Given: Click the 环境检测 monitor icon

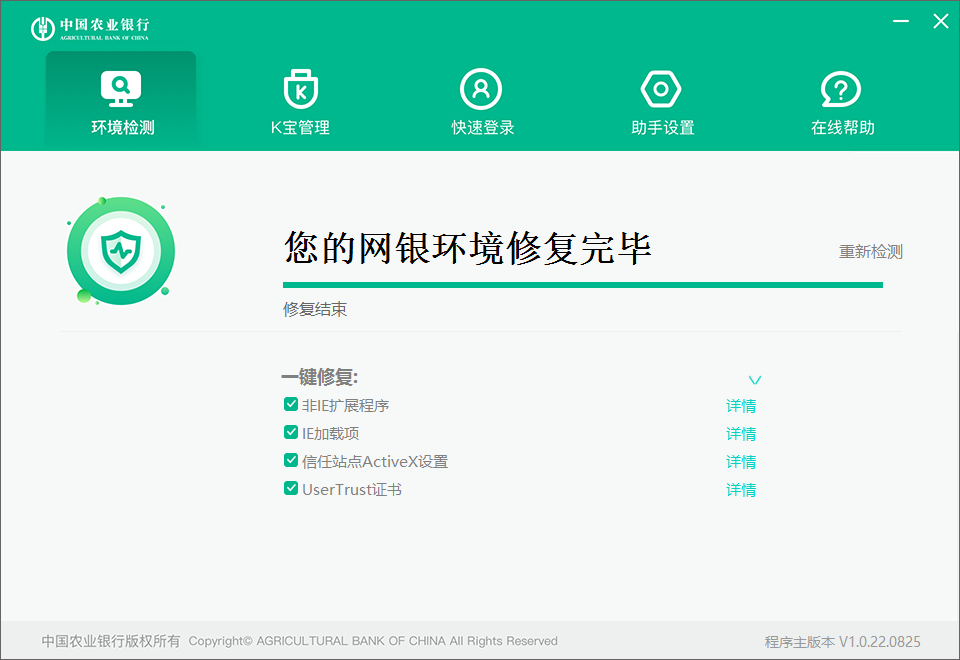Looking at the screenshot, I should tap(121, 89).
